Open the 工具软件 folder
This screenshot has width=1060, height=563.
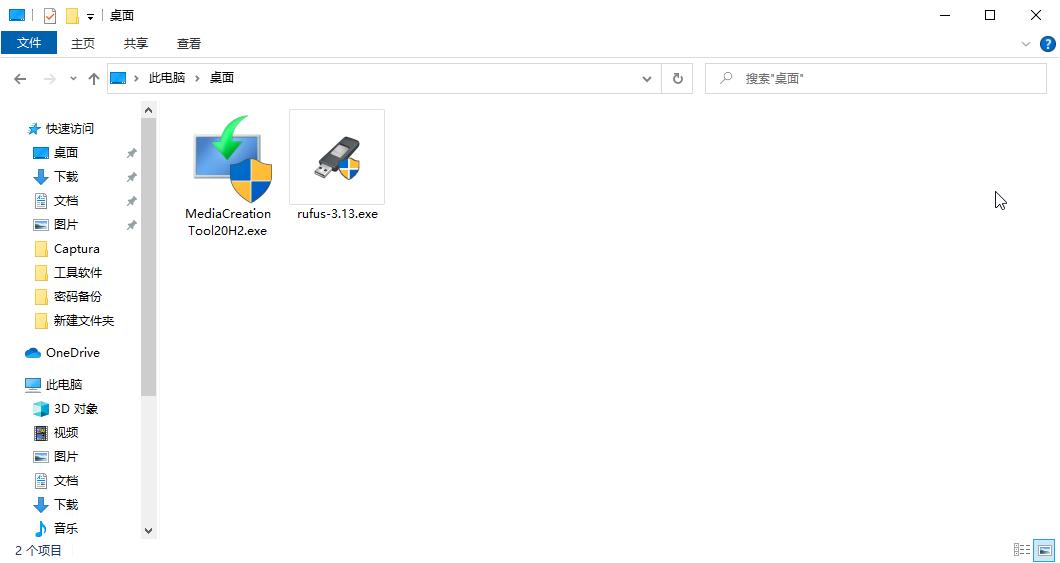(78, 272)
